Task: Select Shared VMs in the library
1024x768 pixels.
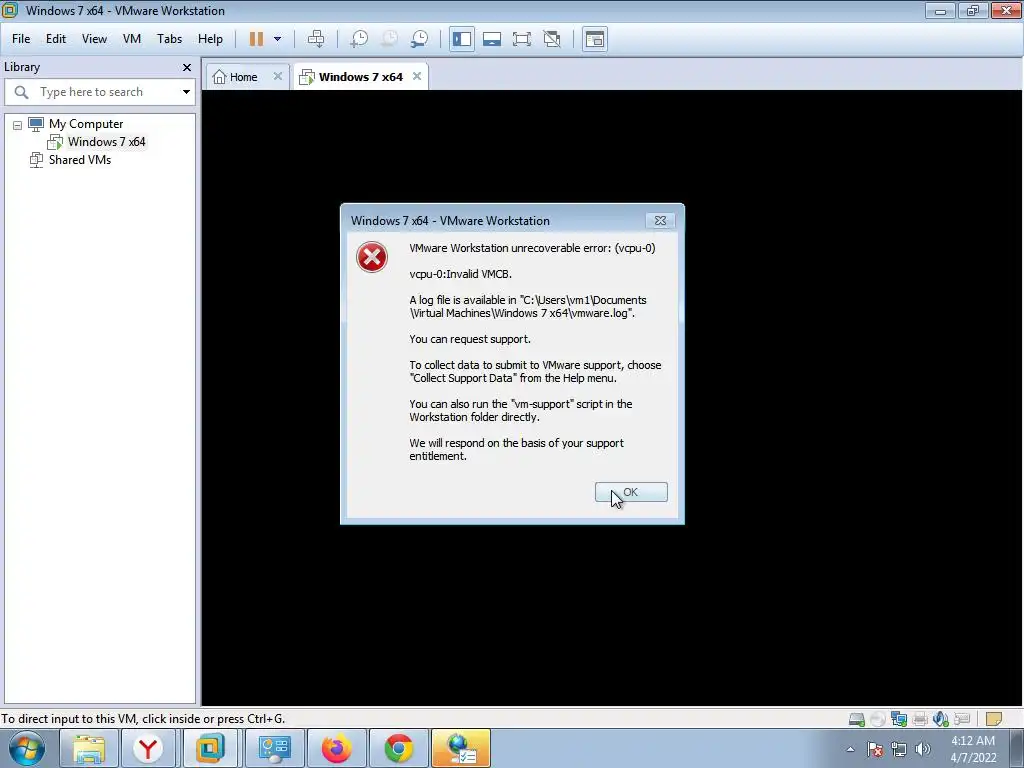Action: pyautogui.click(x=80, y=160)
